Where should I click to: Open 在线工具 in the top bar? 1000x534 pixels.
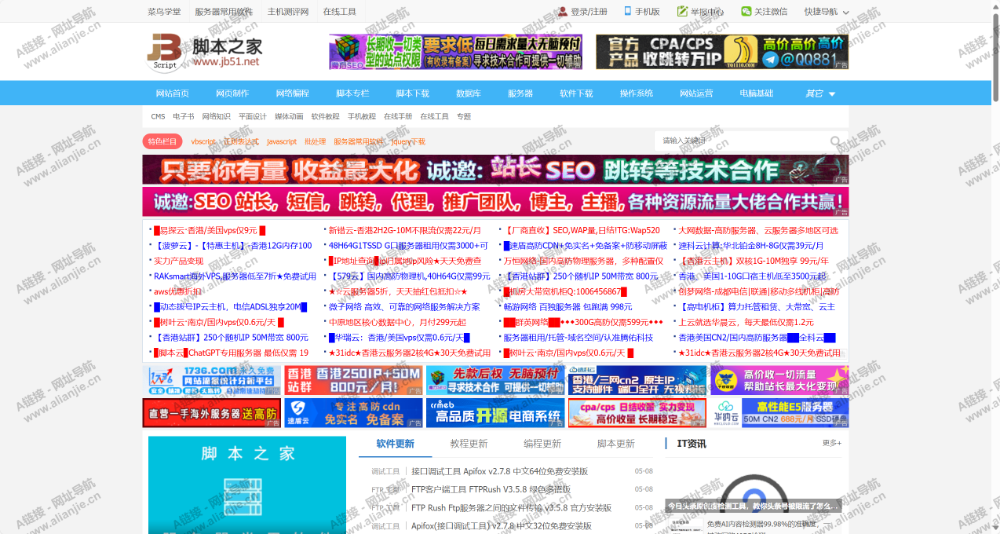coord(339,11)
